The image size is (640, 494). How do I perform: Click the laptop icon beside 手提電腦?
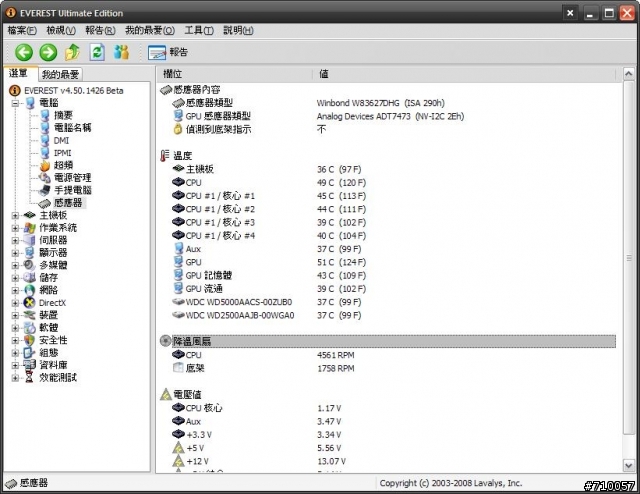(45, 190)
